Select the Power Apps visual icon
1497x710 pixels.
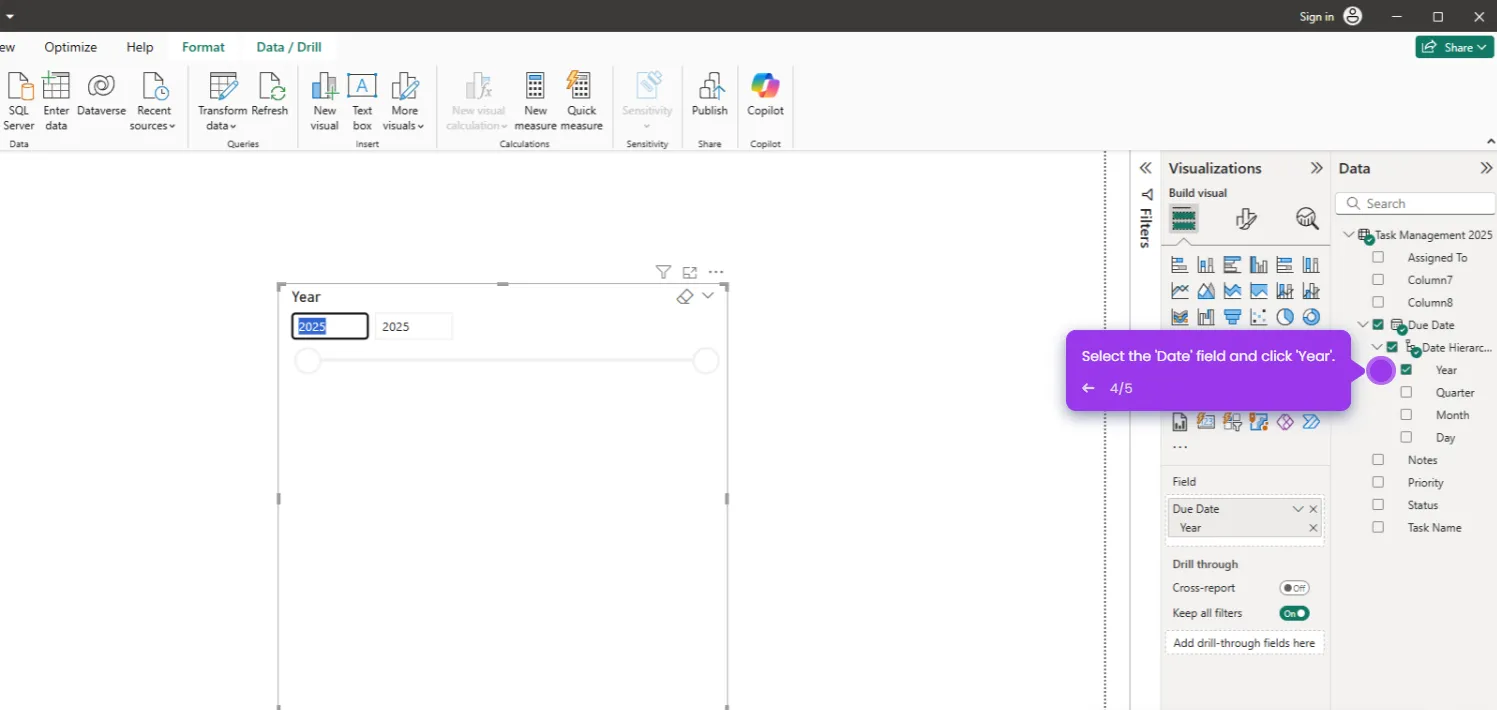pyautogui.click(x=1284, y=422)
